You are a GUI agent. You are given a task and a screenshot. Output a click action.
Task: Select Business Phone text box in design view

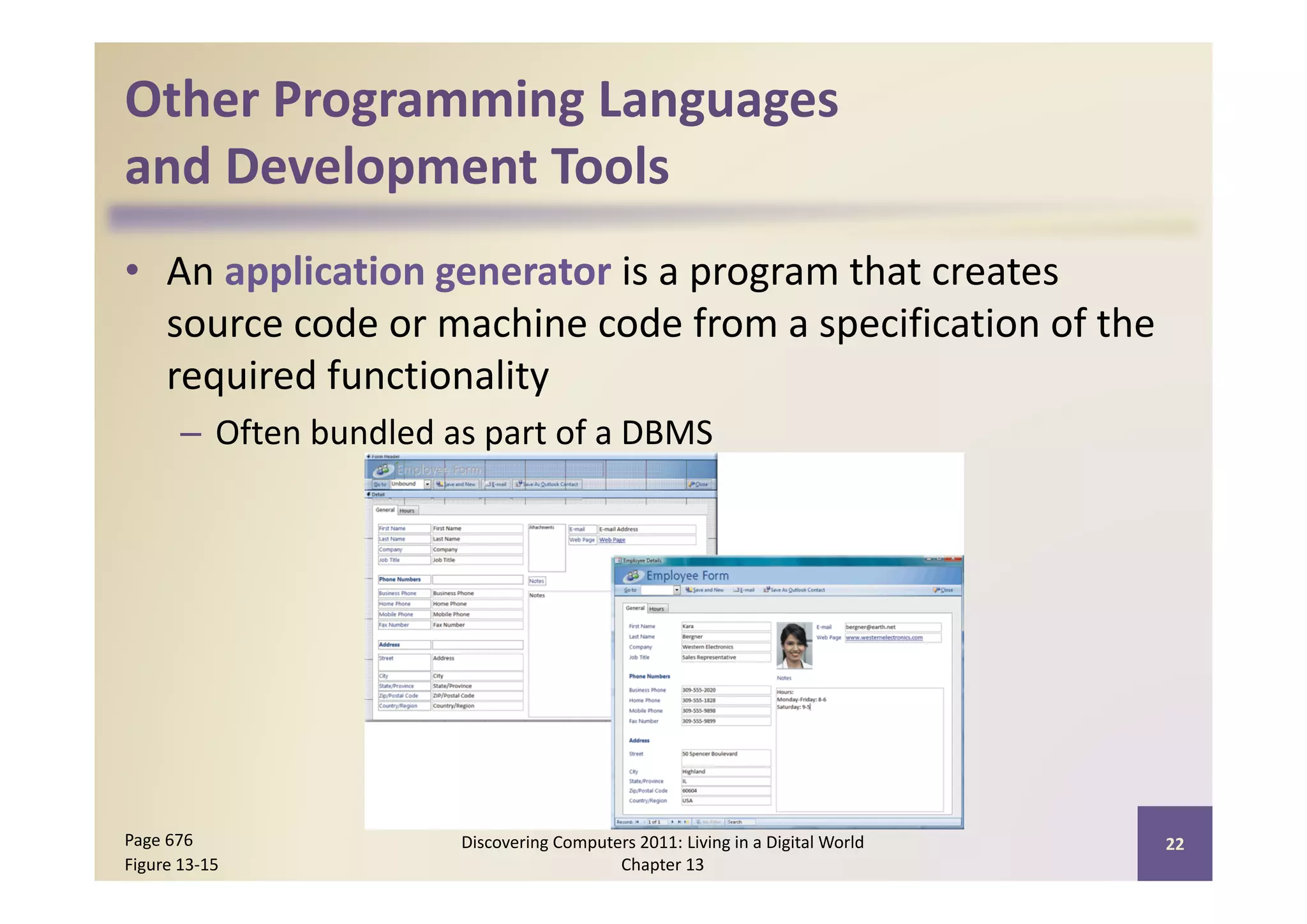(477, 593)
